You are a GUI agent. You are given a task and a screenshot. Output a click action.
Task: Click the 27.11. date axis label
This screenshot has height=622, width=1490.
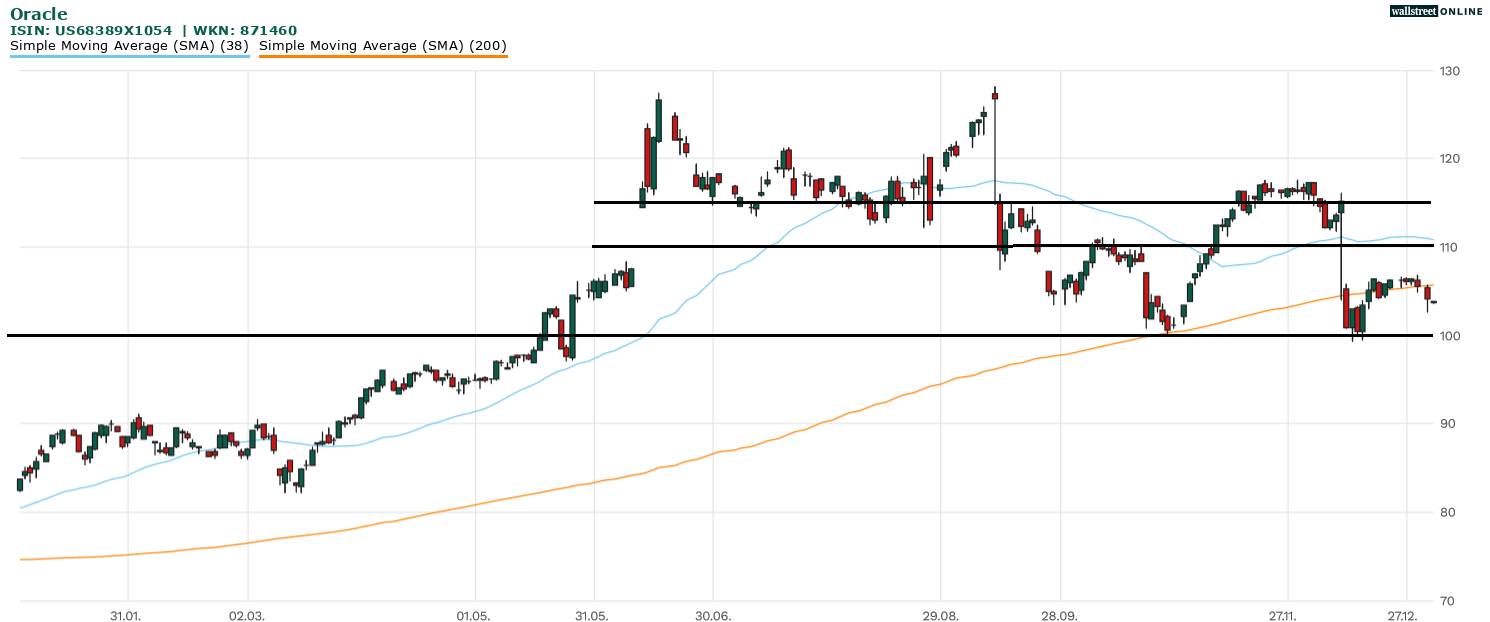point(1288,615)
